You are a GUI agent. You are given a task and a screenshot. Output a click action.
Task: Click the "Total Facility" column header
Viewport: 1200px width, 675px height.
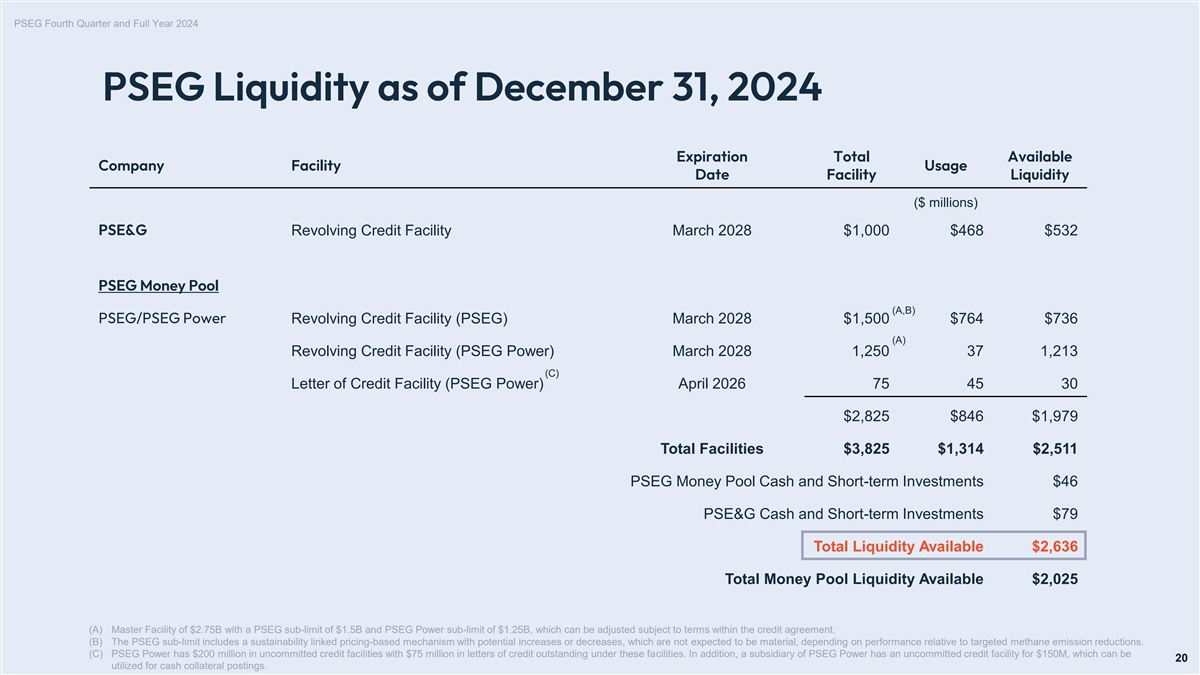851,166
